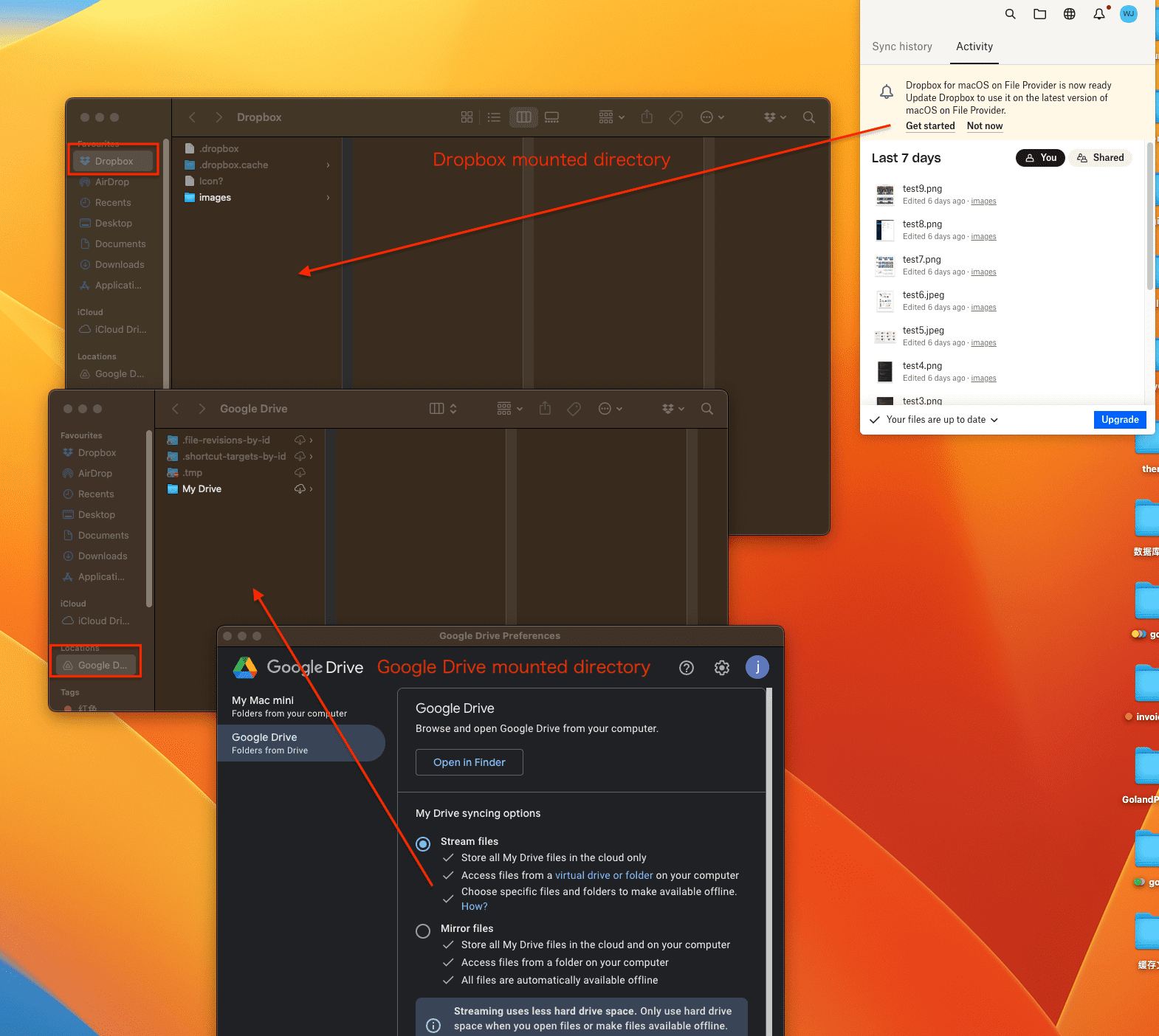Viewport: 1159px width, 1036px height.
Task: Click Not now link
Action: (985, 126)
